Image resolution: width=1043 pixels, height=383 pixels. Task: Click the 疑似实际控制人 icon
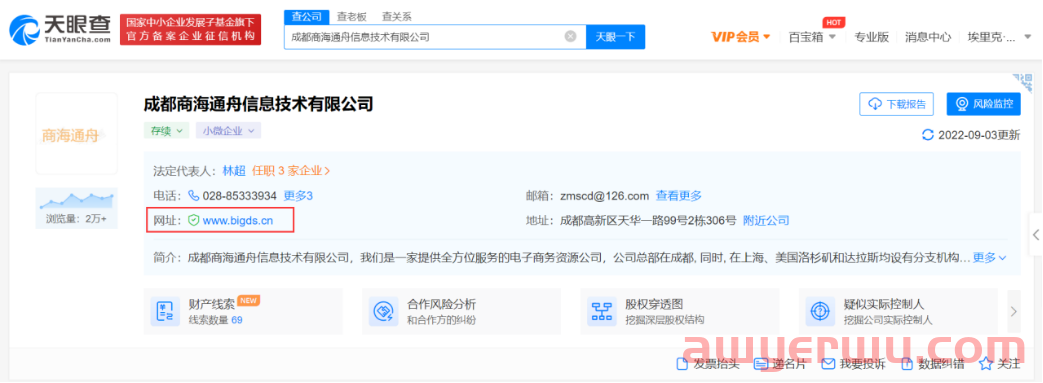pos(820,311)
